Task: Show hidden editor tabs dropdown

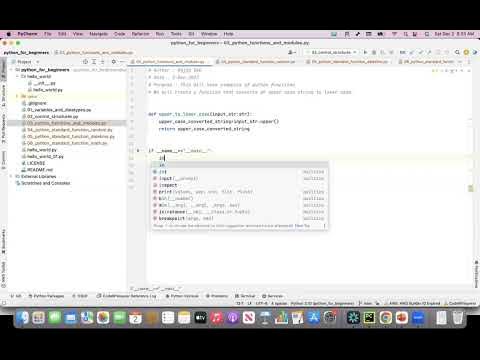Action: point(461,62)
